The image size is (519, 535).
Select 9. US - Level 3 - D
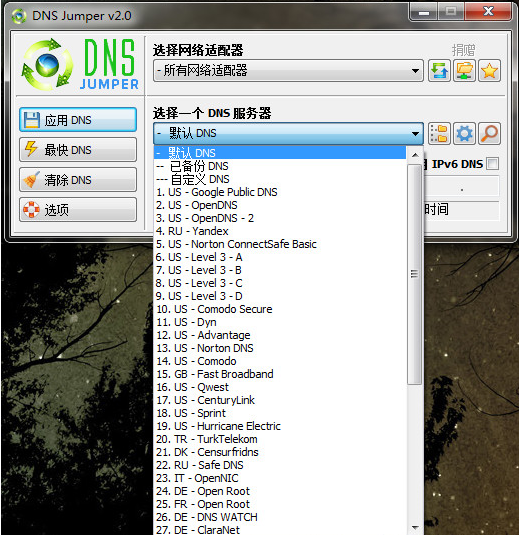point(280,296)
